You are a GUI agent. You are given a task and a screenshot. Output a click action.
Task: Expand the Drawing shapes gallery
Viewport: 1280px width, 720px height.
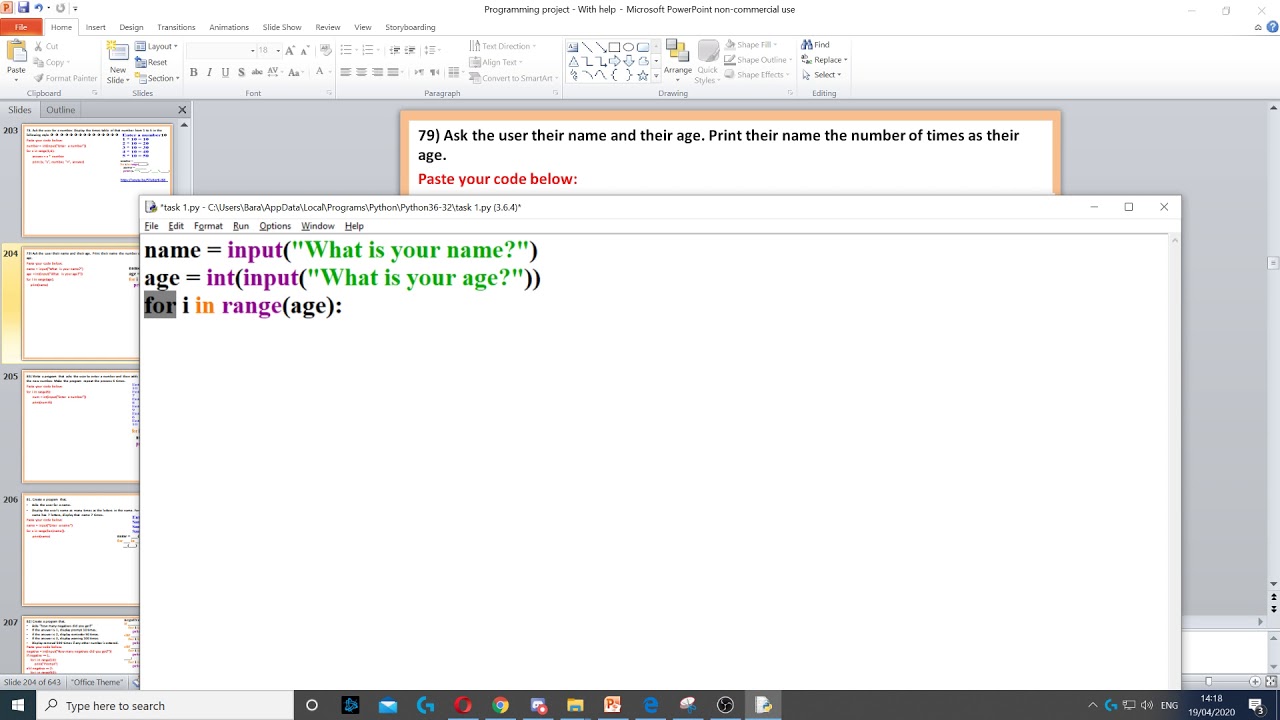(655, 76)
